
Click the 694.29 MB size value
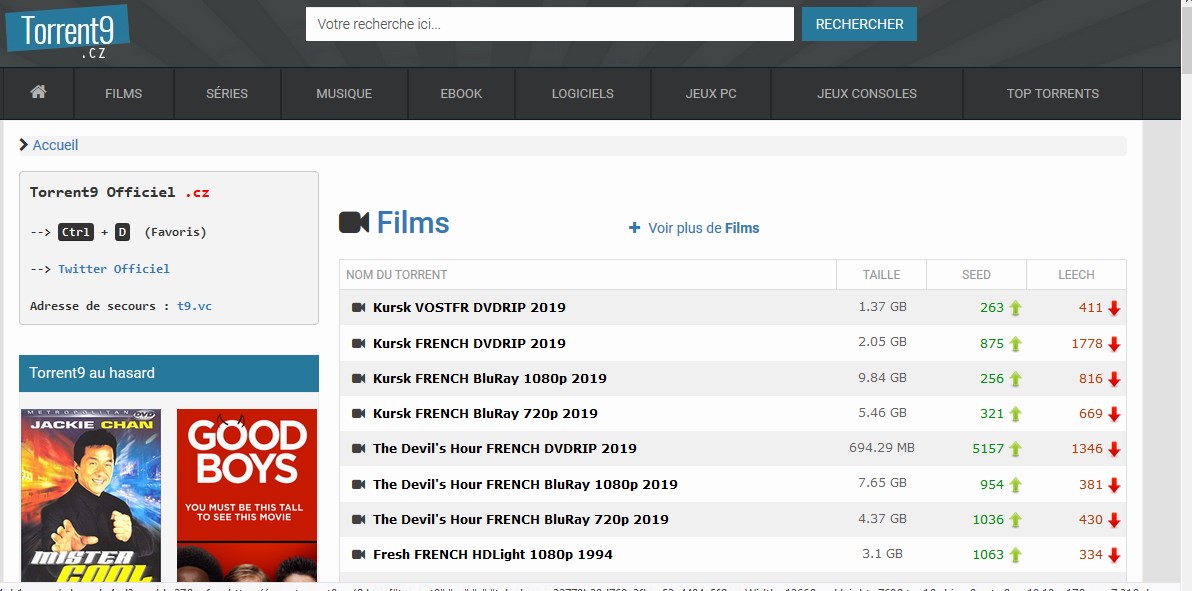click(x=882, y=447)
